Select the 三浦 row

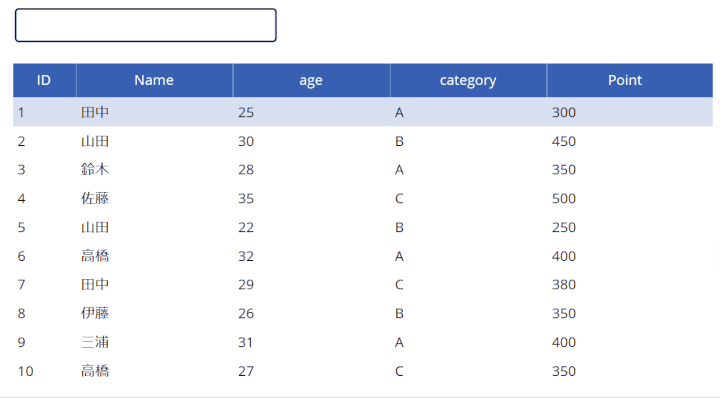click(363, 342)
